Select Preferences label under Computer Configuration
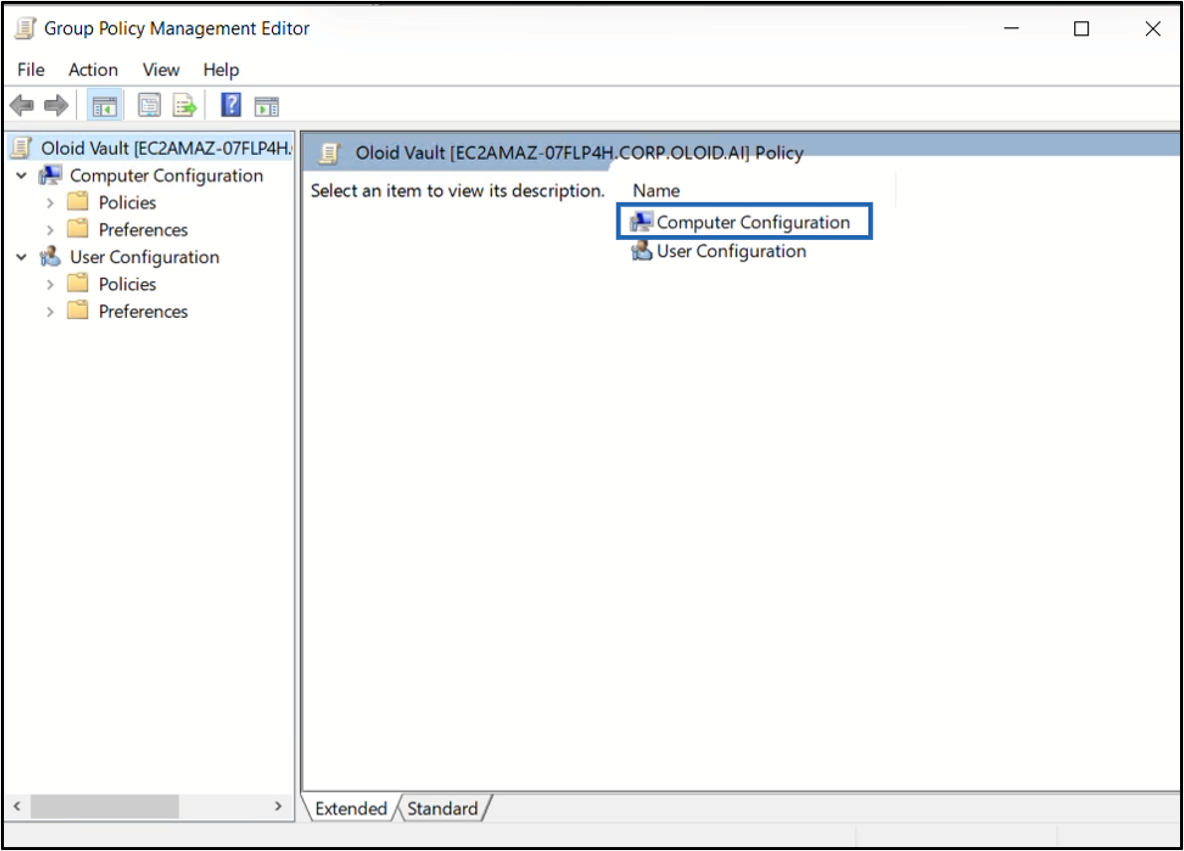Viewport: 1184px width, 851px height. click(143, 230)
